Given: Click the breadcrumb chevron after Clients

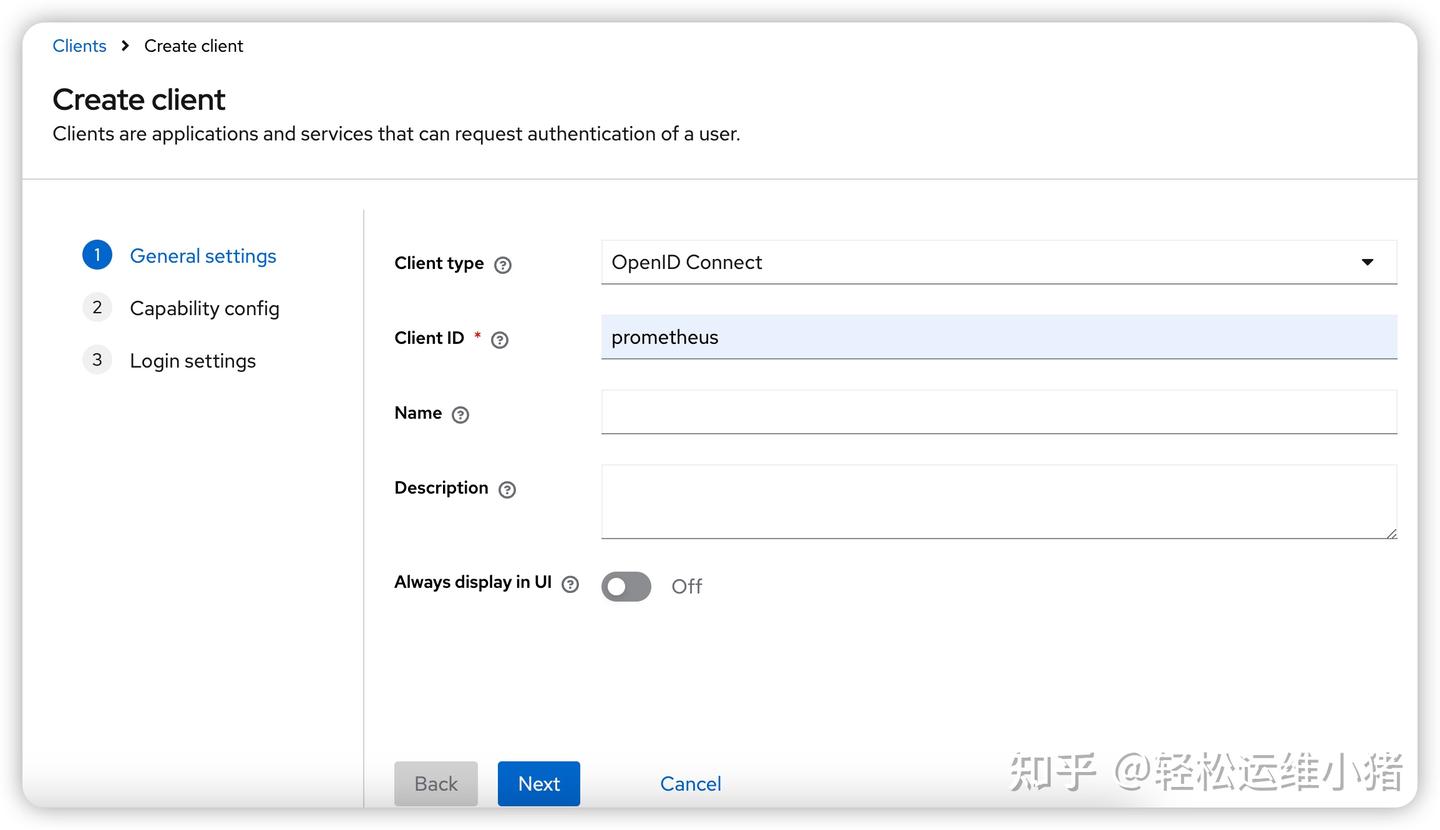Looking at the screenshot, I should (124, 45).
